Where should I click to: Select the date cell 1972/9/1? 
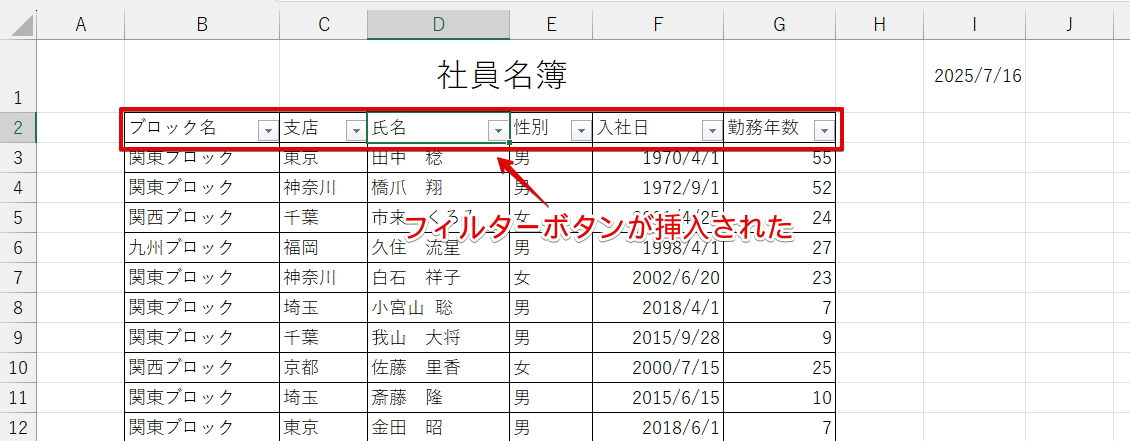pos(658,187)
